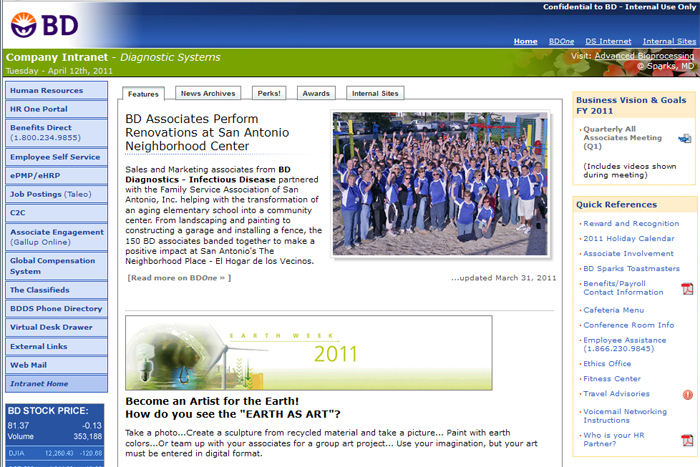Click the Business Vision & Goals FY 2011 heading
This screenshot has width=700, height=467.
631,105
